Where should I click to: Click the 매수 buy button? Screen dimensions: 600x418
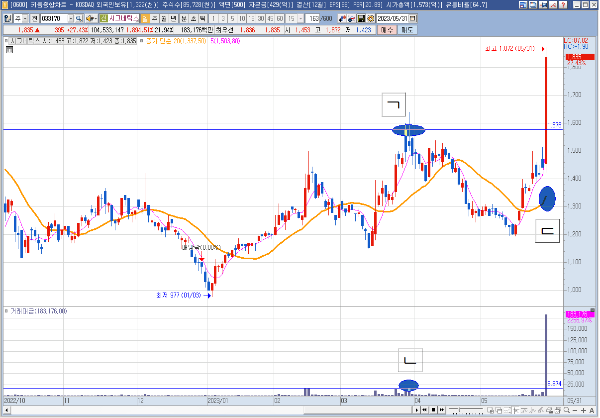(387, 30)
